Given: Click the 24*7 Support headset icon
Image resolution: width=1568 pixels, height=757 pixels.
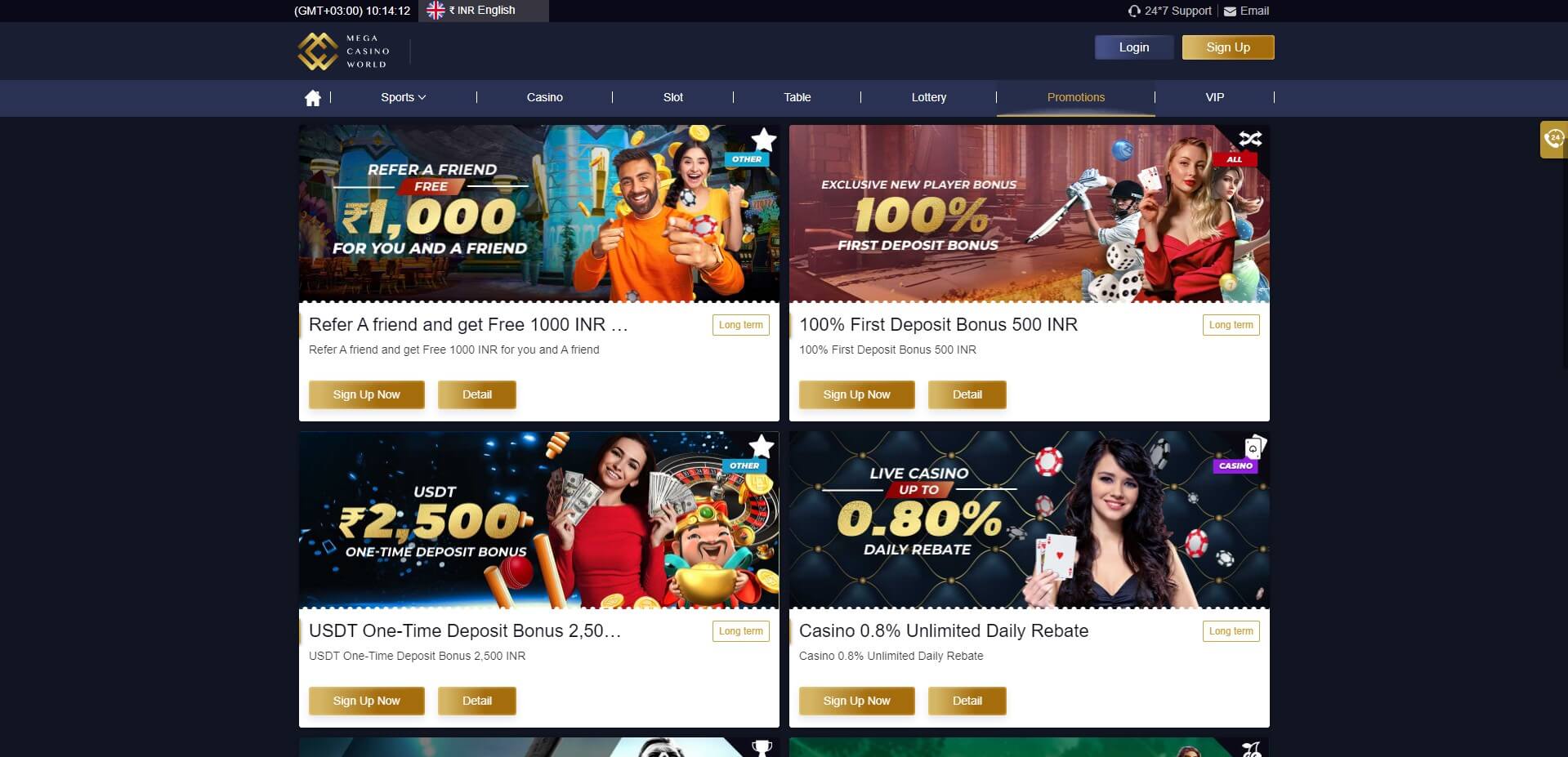Looking at the screenshot, I should 1134,11.
